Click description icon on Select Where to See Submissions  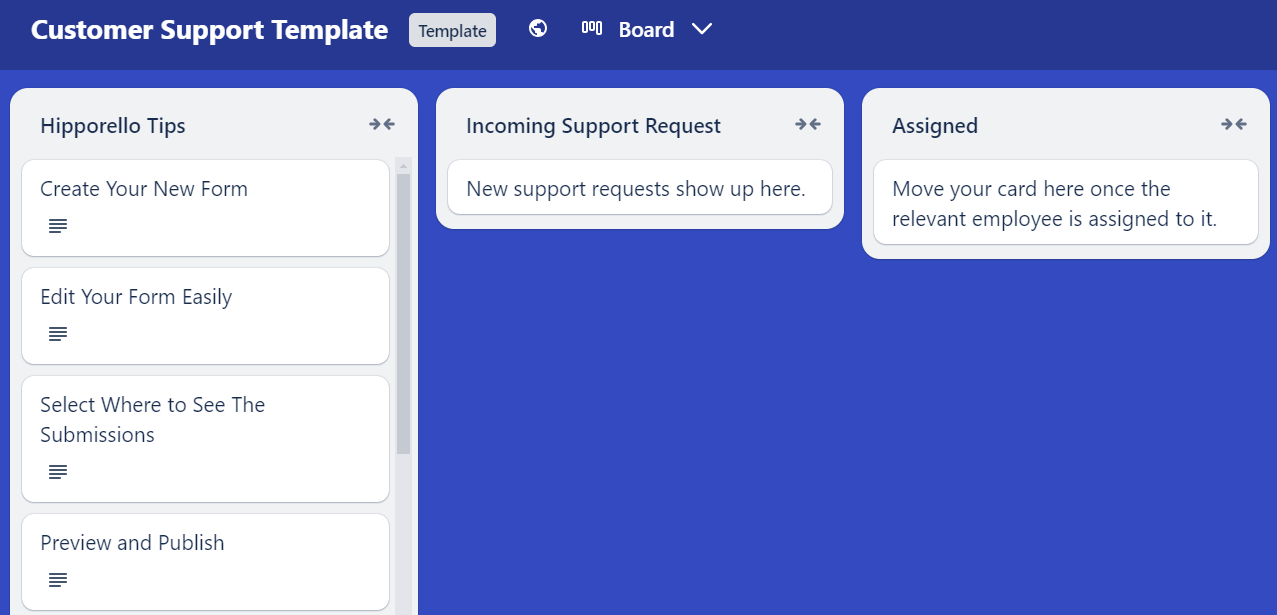point(58,472)
